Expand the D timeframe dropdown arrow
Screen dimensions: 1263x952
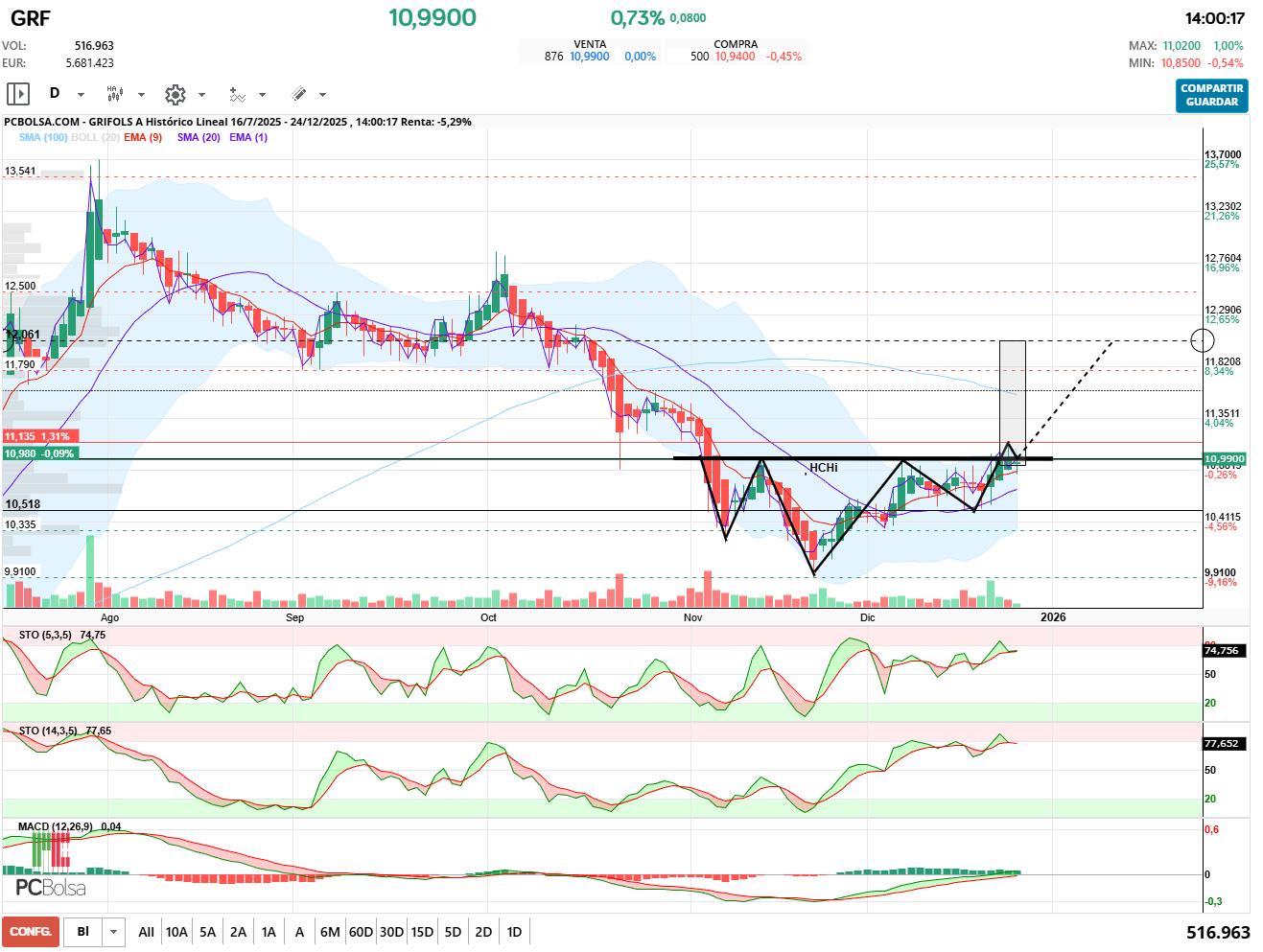pyautogui.click(x=81, y=94)
